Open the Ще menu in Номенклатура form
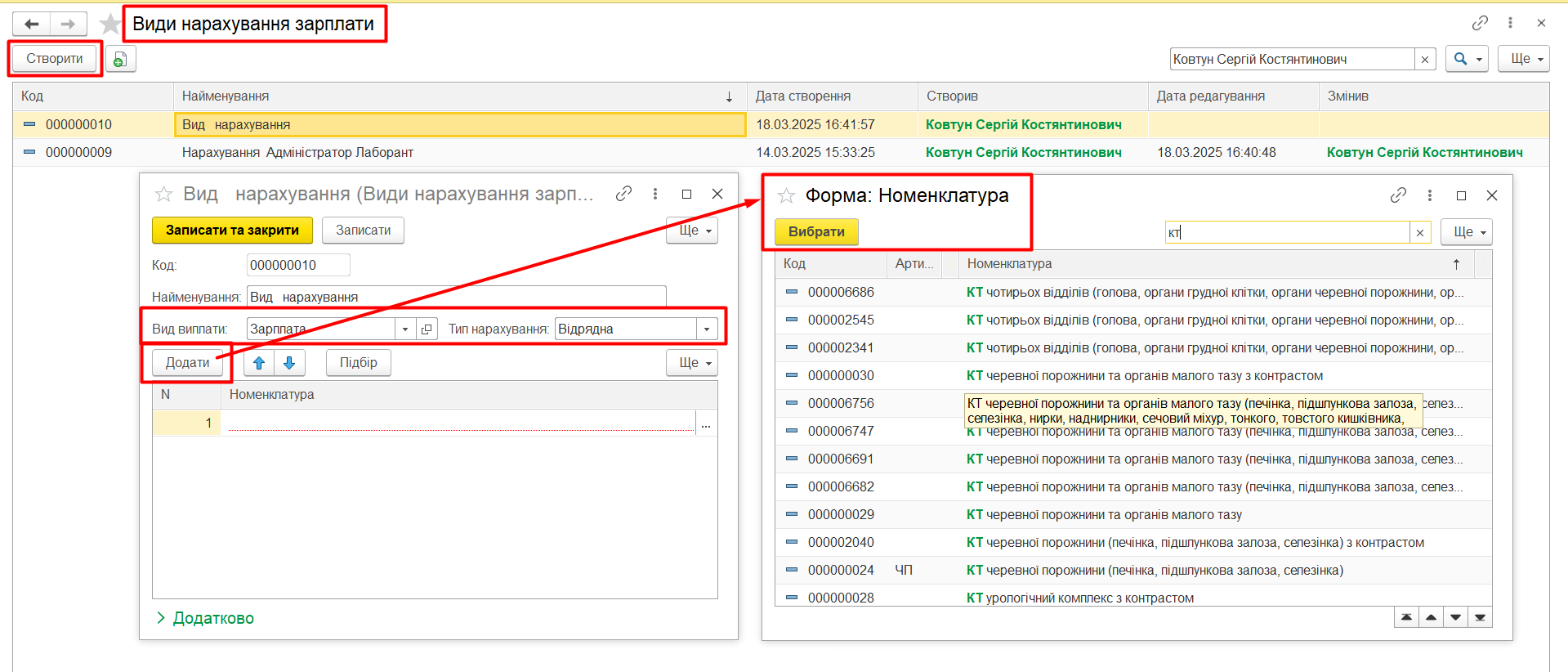Screen dimensions: 1568x672 (1466, 232)
